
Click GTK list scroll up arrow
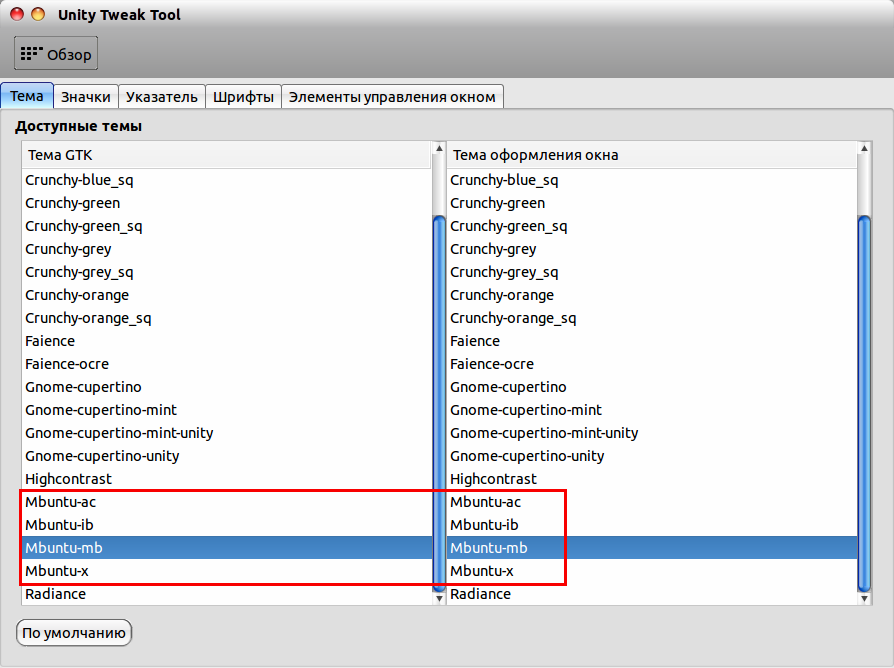click(x=439, y=148)
